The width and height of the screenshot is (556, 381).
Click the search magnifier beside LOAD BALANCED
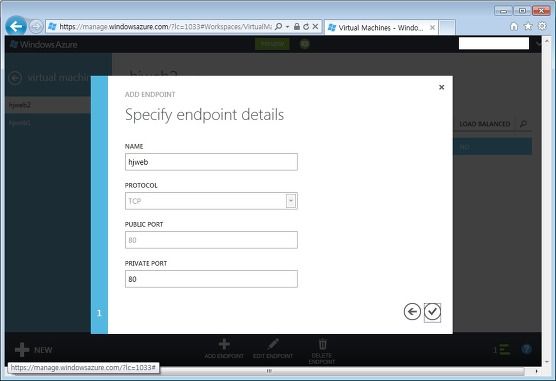pos(523,124)
